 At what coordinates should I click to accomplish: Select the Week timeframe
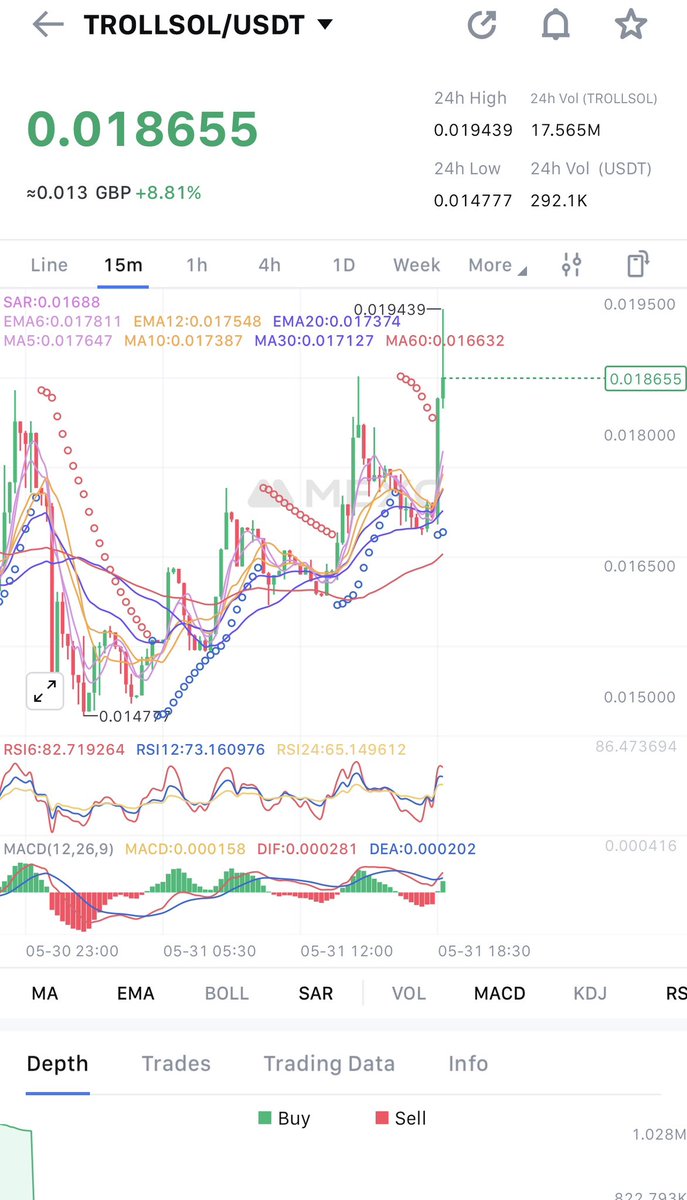coord(417,265)
